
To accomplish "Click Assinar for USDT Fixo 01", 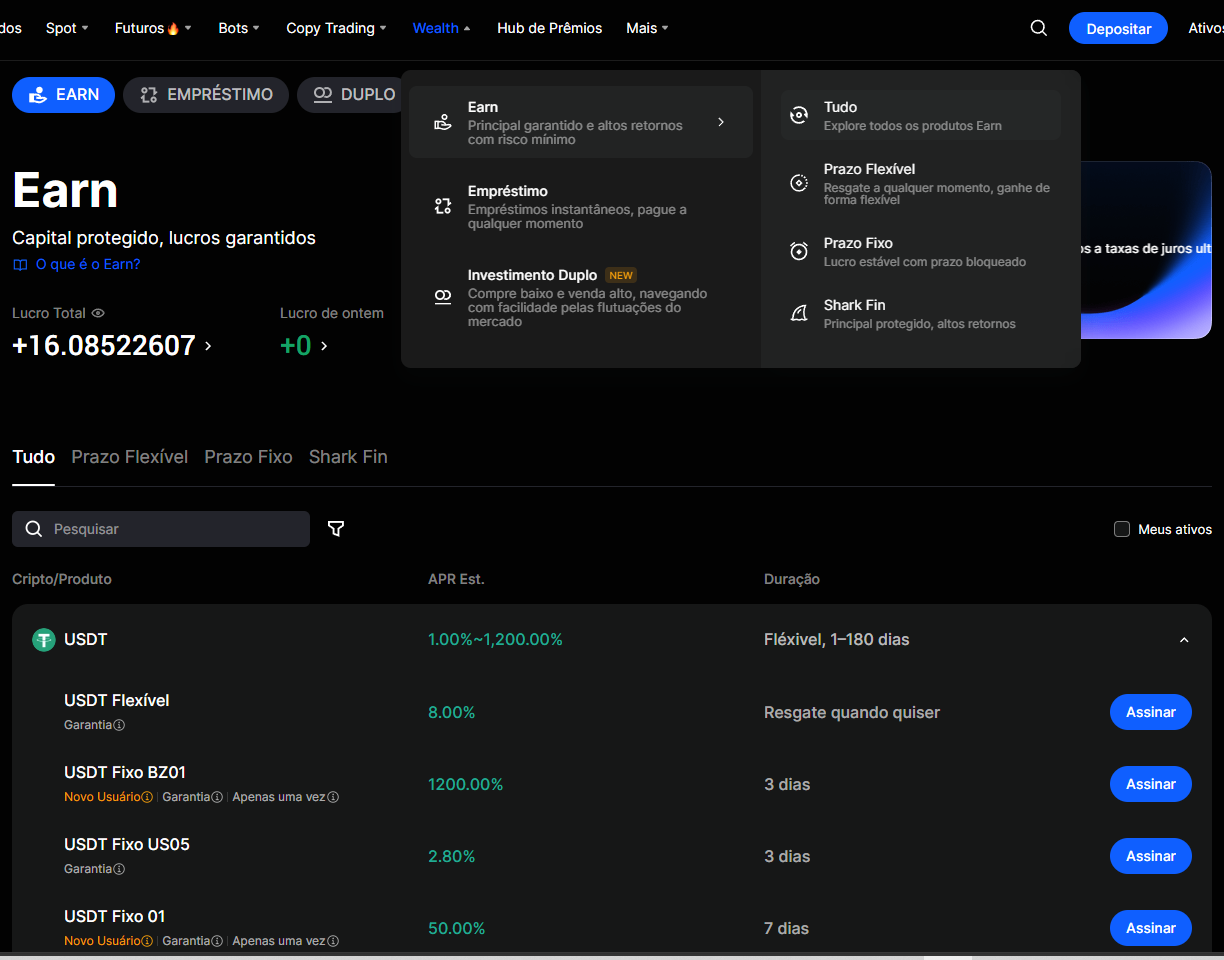I will [1151, 928].
